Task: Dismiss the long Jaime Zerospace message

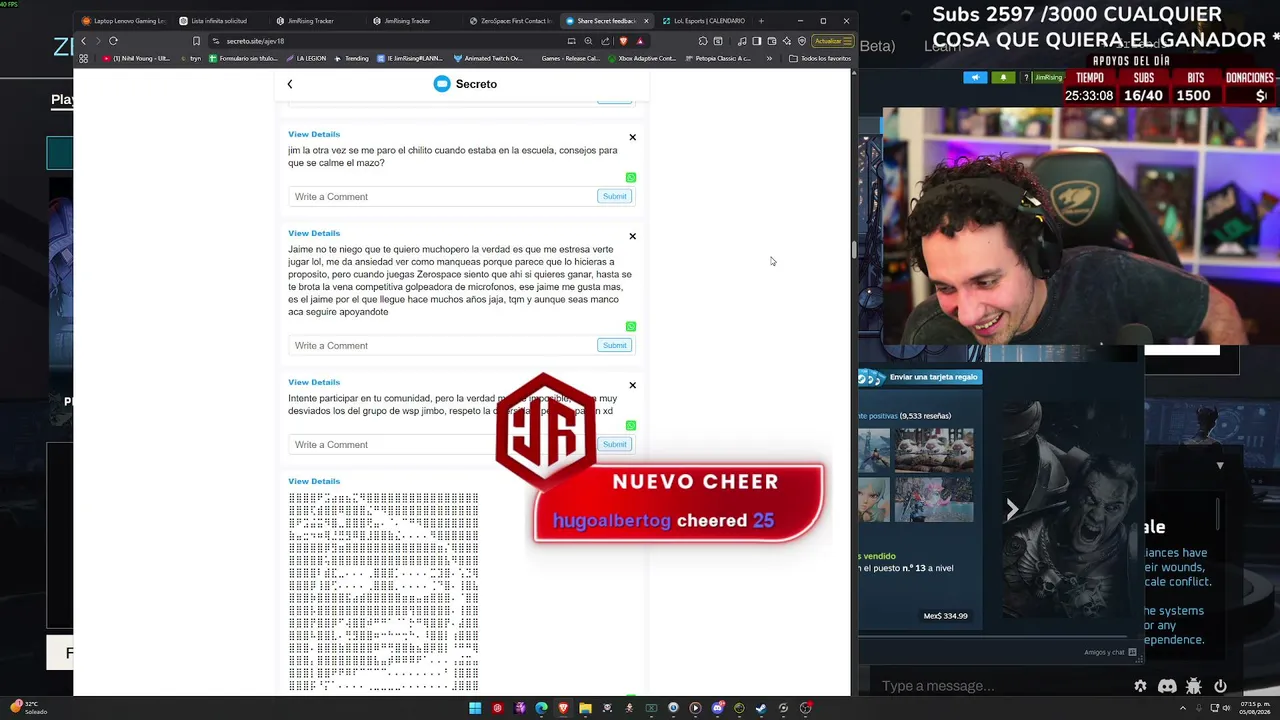Action: pyautogui.click(x=632, y=236)
